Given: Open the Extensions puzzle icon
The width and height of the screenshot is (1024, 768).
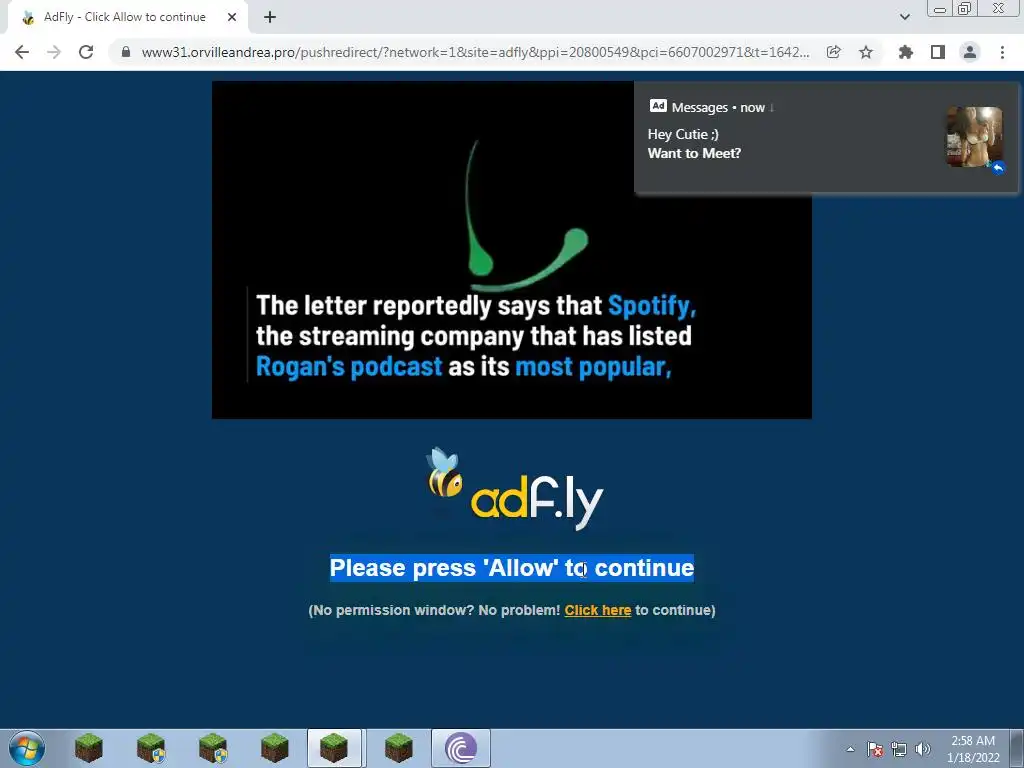Looking at the screenshot, I should [905, 52].
